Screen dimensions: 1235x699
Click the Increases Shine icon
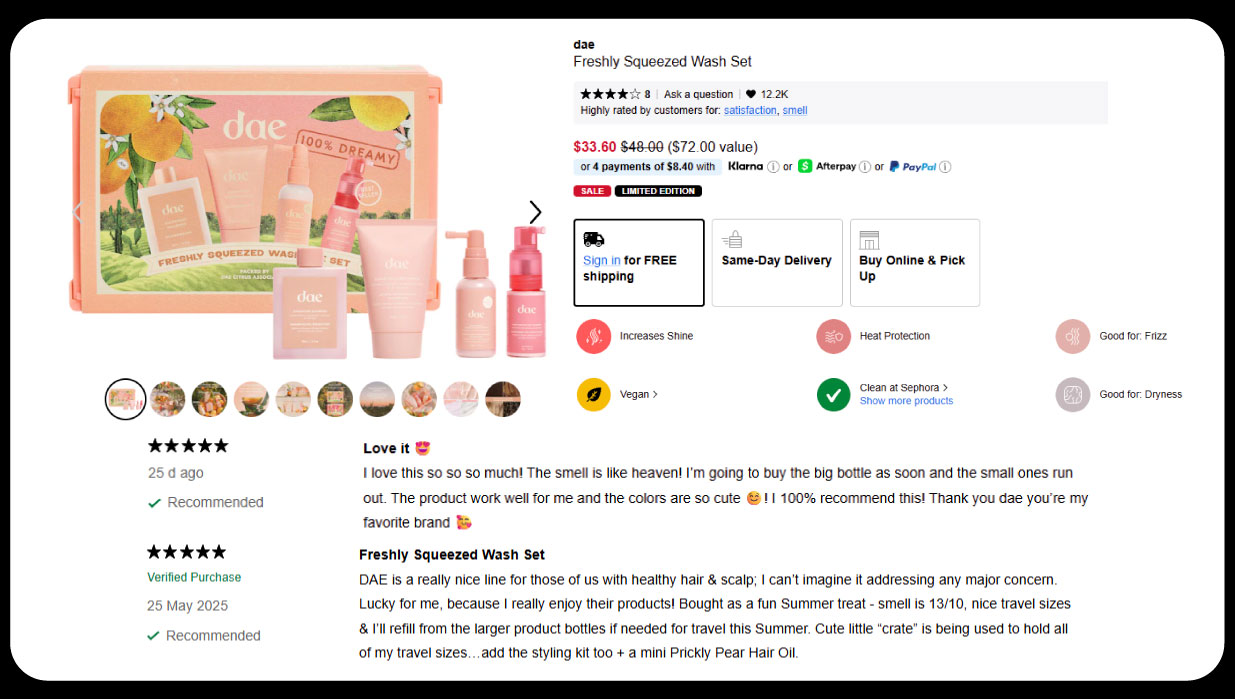tap(593, 336)
